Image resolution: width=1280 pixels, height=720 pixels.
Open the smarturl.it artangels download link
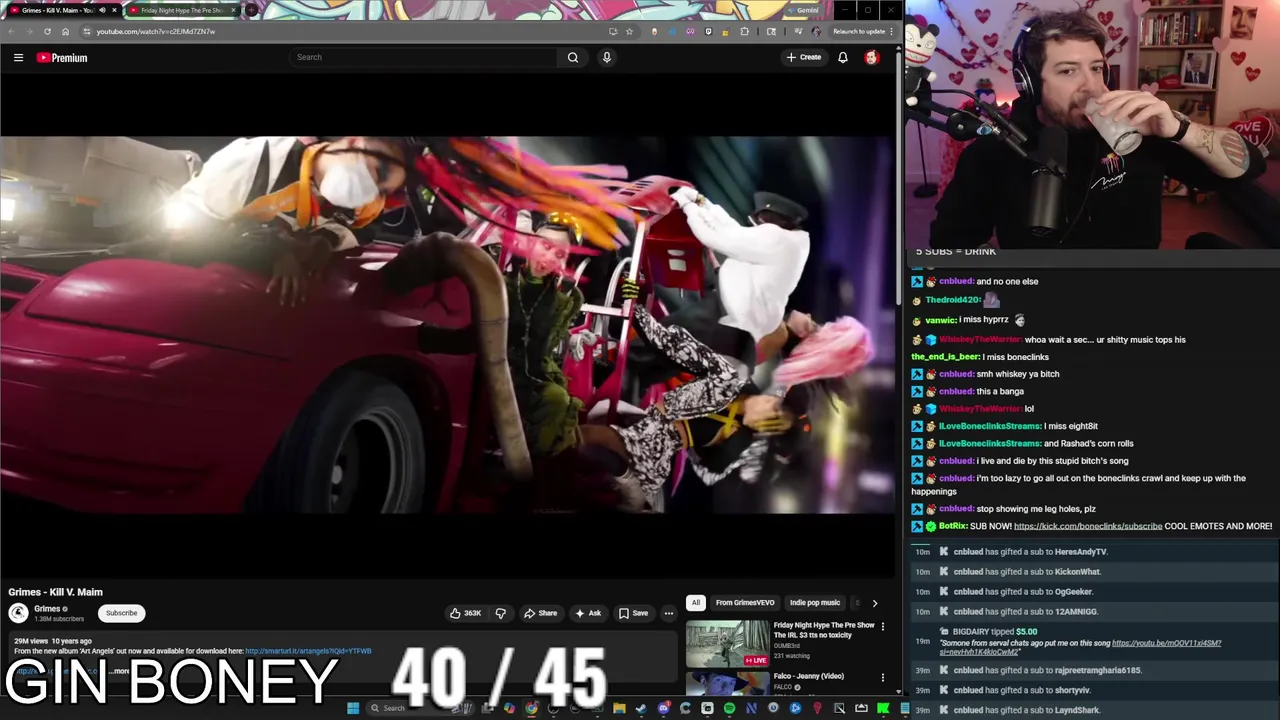pyautogui.click(x=308, y=651)
